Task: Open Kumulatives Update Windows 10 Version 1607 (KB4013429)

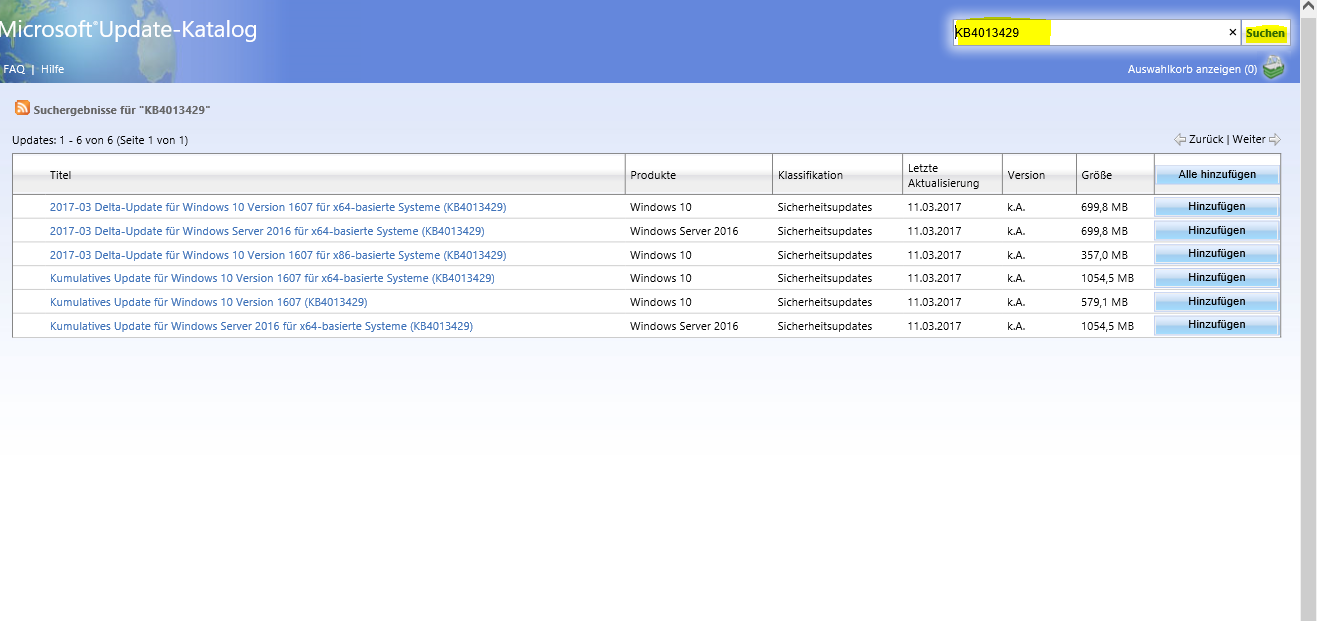Action: (x=209, y=302)
